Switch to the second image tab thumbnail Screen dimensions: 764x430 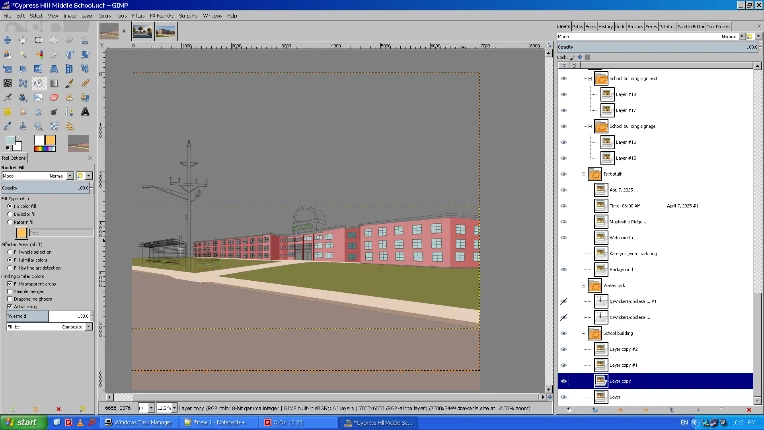coord(142,31)
